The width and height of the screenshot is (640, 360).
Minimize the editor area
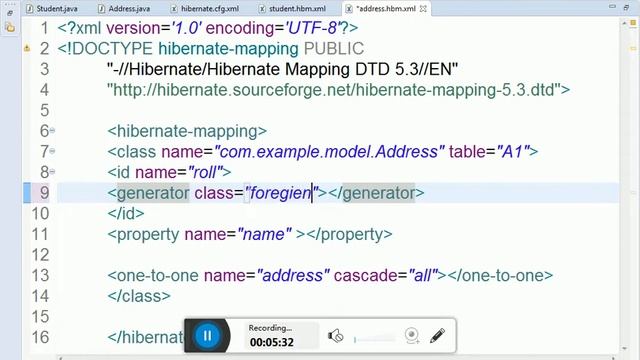coord(612,7)
